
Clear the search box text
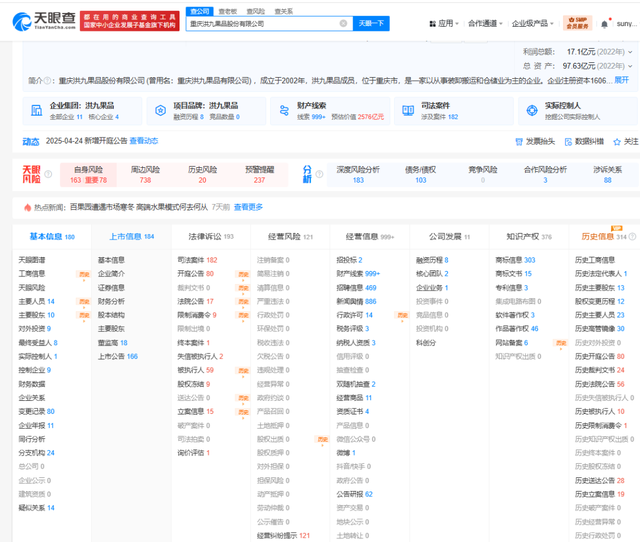coord(344,23)
